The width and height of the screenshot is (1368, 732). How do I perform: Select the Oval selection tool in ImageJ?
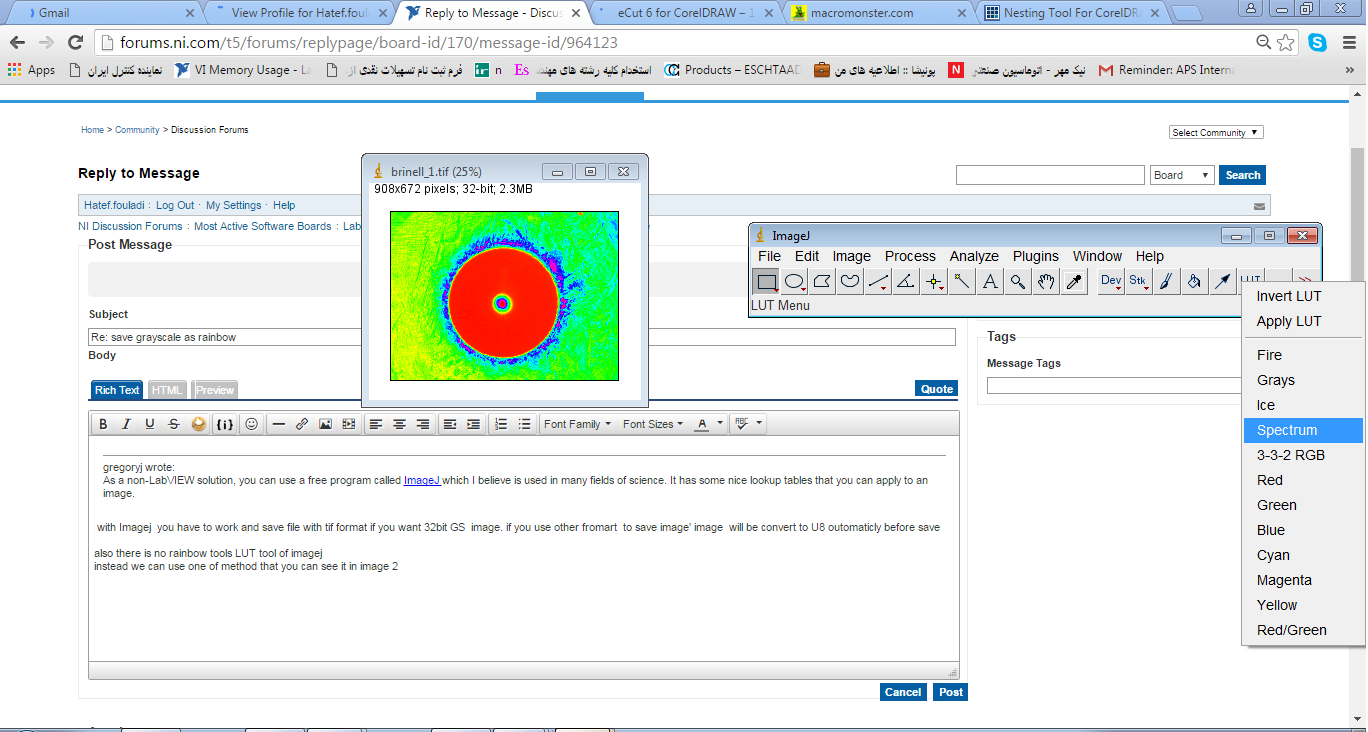tap(794, 282)
